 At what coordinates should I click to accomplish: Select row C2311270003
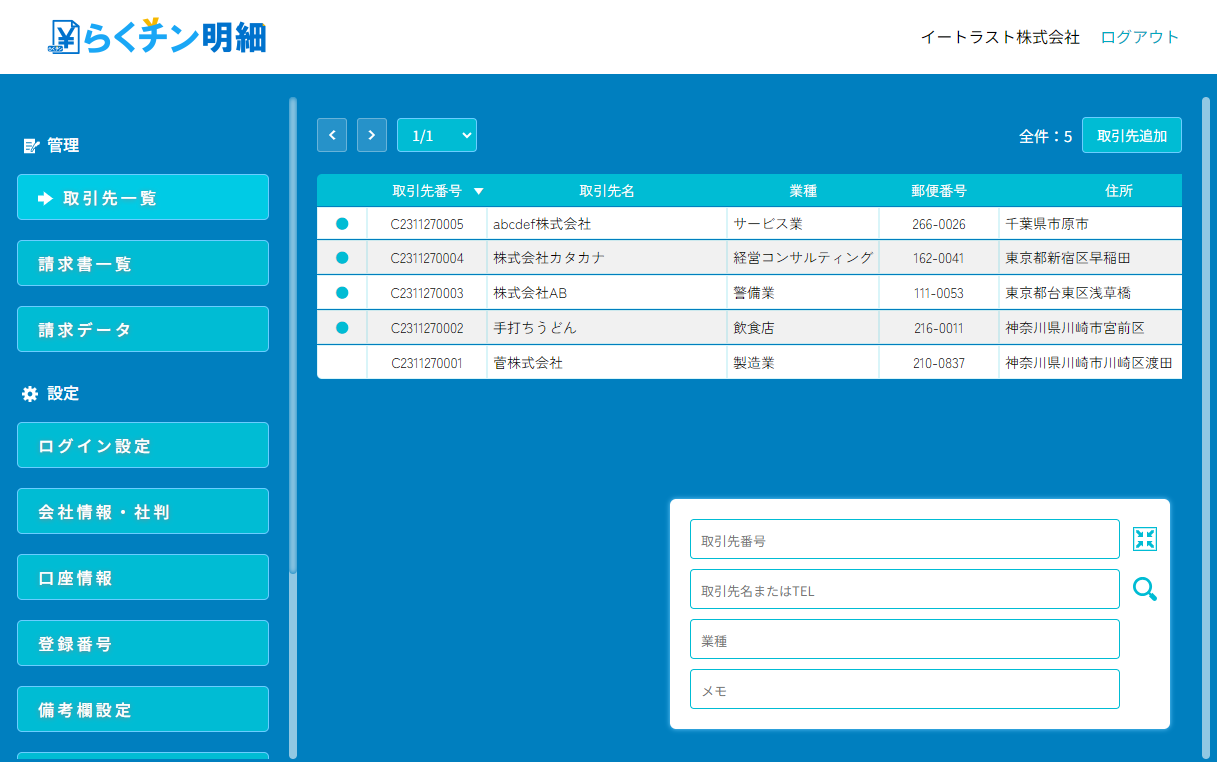point(749,293)
